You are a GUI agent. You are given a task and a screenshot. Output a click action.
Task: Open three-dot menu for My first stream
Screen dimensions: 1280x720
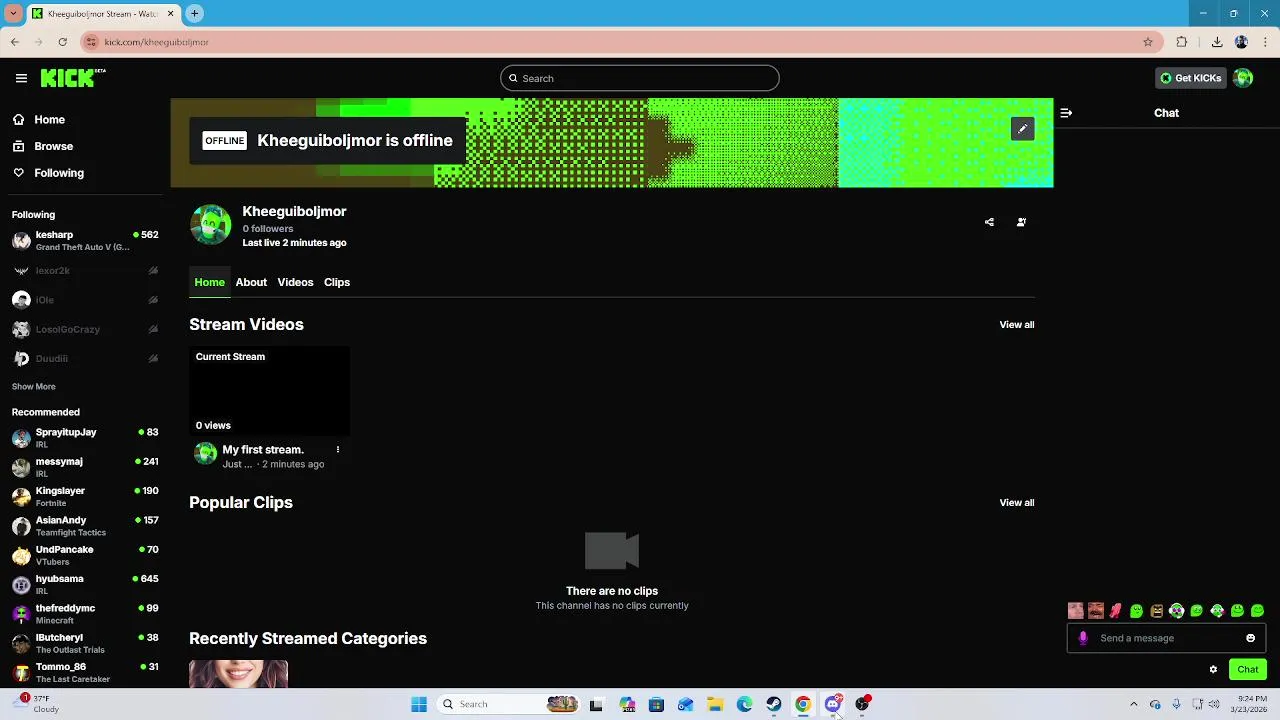coord(338,450)
